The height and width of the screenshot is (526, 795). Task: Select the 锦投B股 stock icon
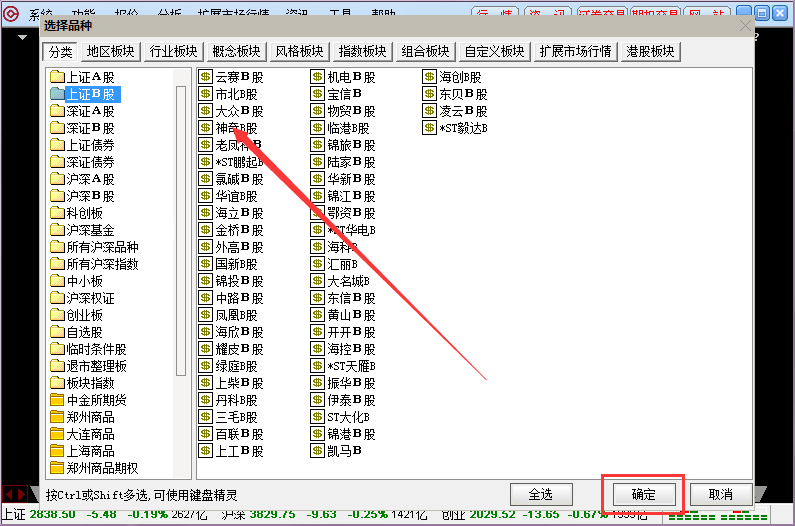[205, 281]
